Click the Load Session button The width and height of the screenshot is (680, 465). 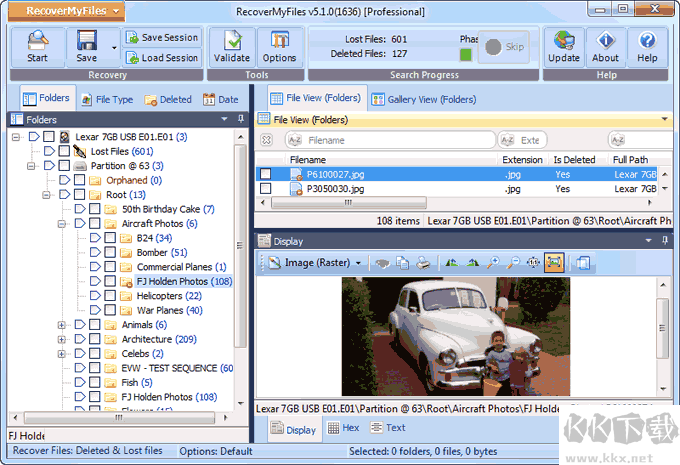[x=162, y=58]
